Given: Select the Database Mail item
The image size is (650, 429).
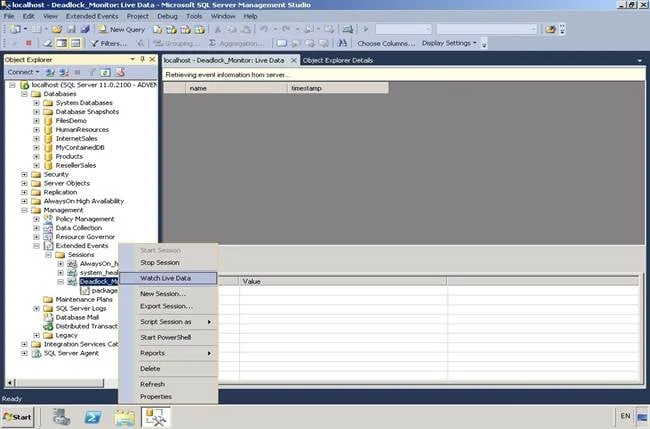Looking at the screenshot, I should tap(77, 317).
